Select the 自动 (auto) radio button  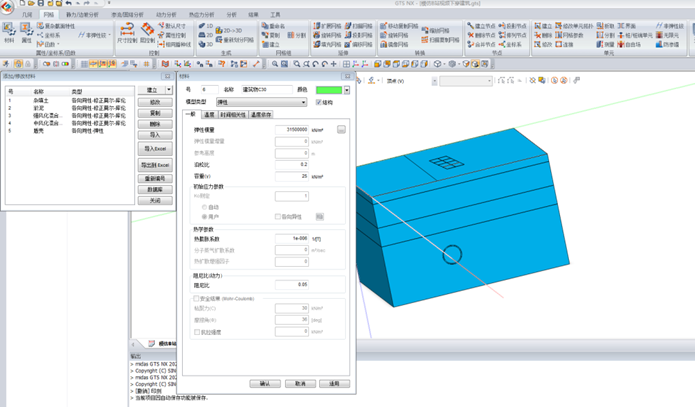(204, 207)
